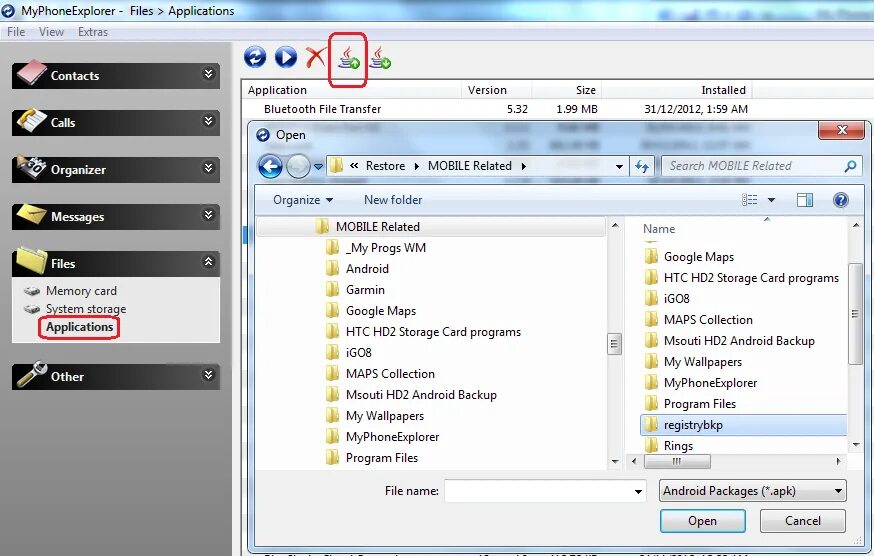The image size is (874, 556).
Task: Click the Cancel button
Action: pos(803,521)
